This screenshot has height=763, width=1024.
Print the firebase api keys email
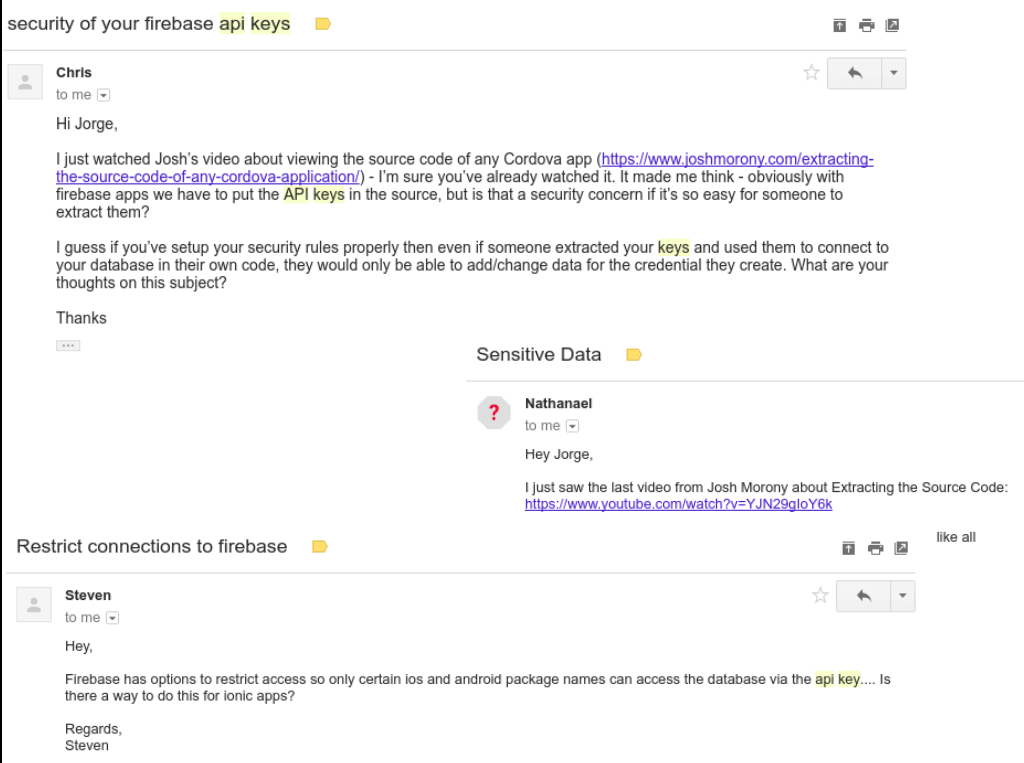[867, 25]
